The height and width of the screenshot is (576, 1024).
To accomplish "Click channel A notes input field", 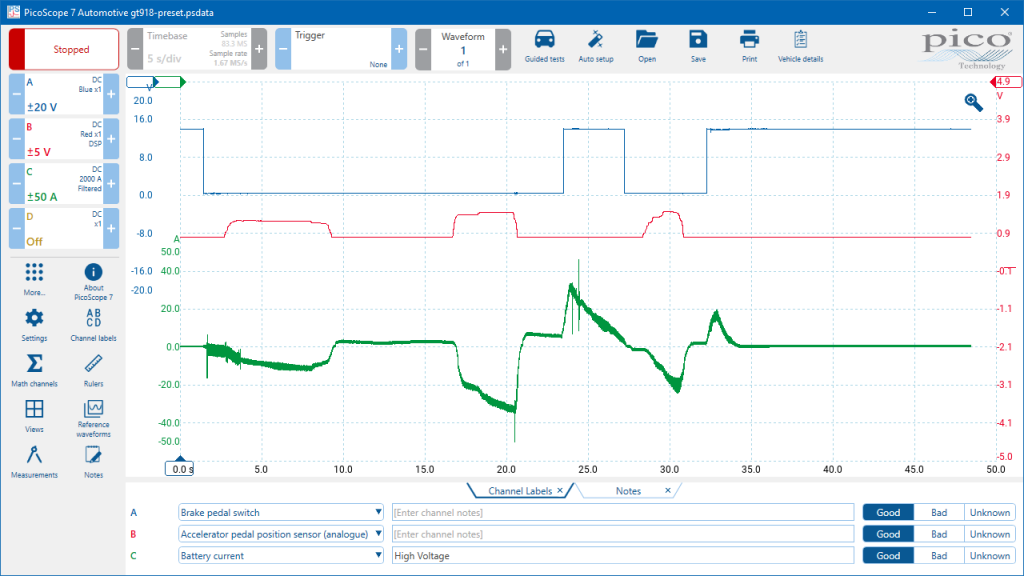I will 622,512.
